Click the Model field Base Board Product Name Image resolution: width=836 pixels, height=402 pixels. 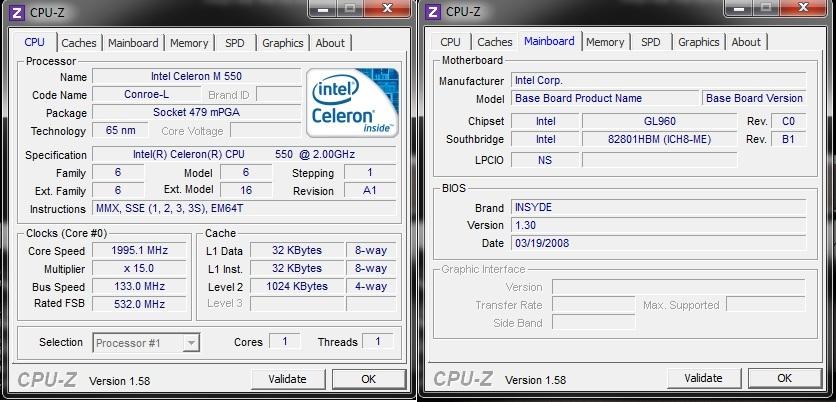(605, 98)
